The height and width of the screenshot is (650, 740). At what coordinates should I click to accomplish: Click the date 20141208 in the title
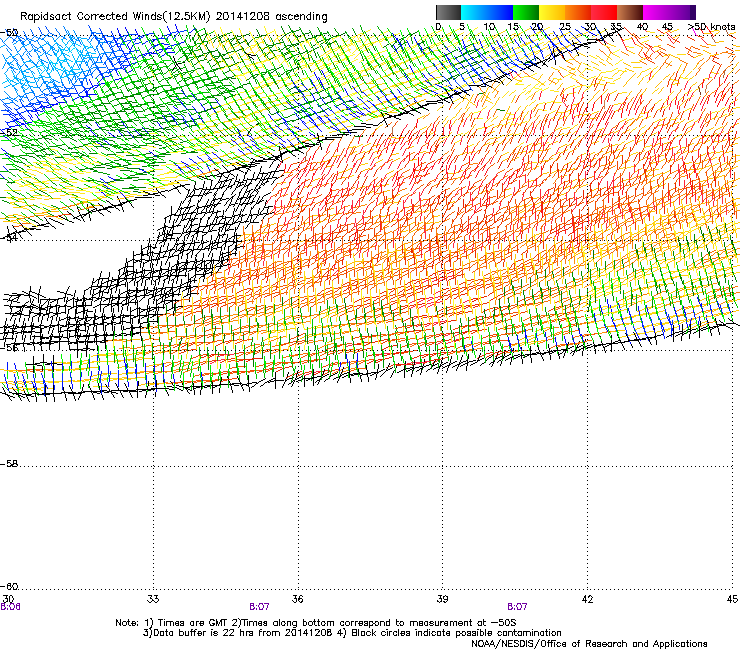pyautogui.click(x=243, y=16)
